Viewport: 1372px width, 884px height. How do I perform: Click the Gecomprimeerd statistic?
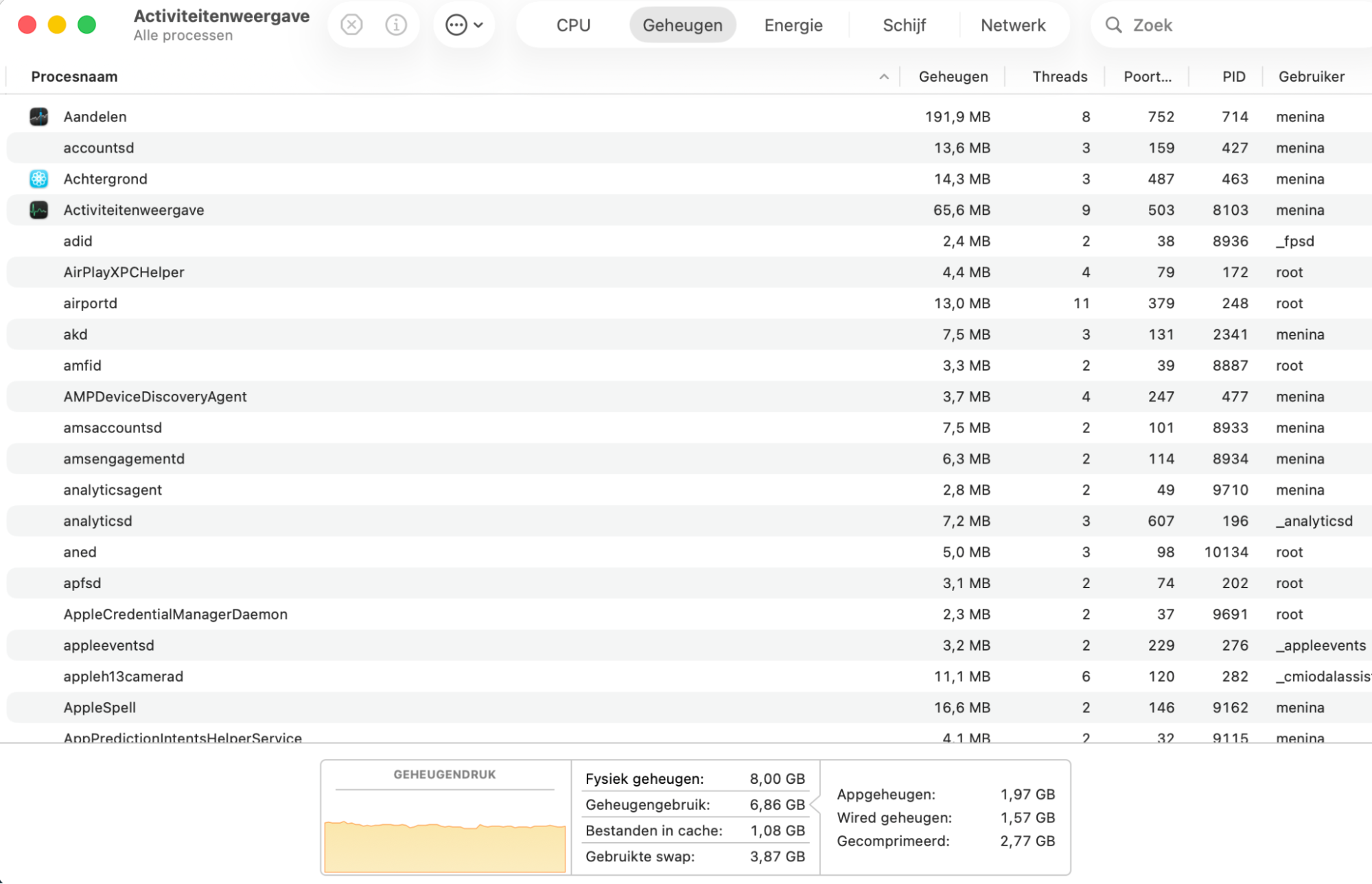tap(946, 841)
